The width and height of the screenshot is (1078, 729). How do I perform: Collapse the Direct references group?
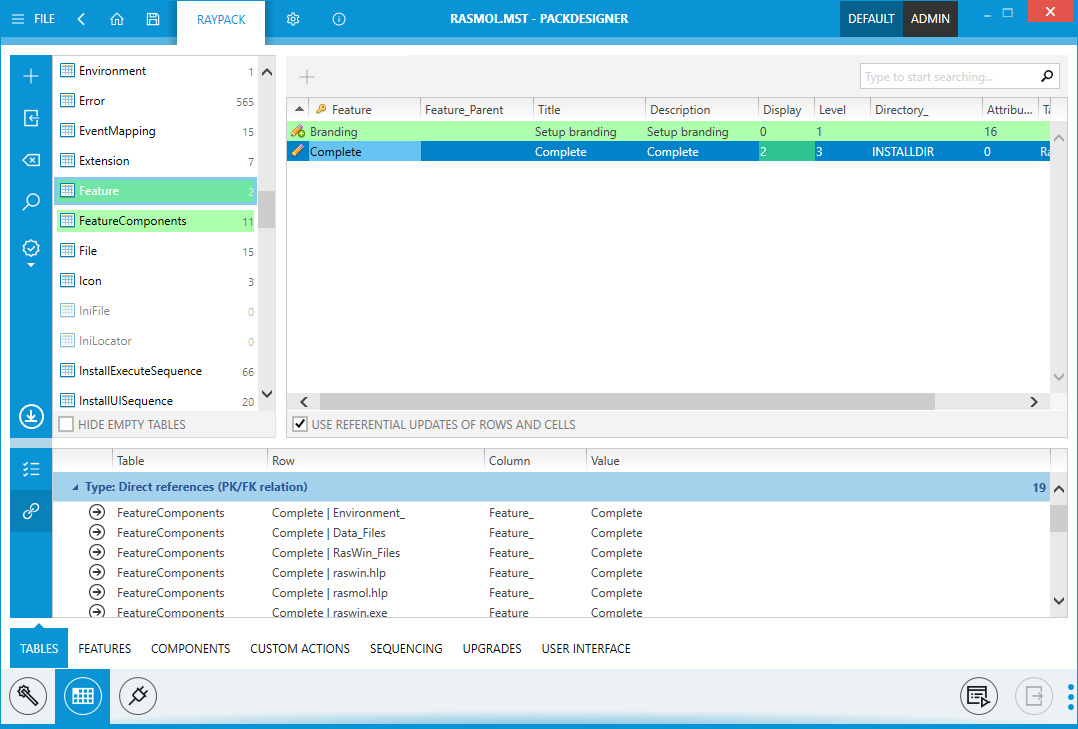point(75,488)
